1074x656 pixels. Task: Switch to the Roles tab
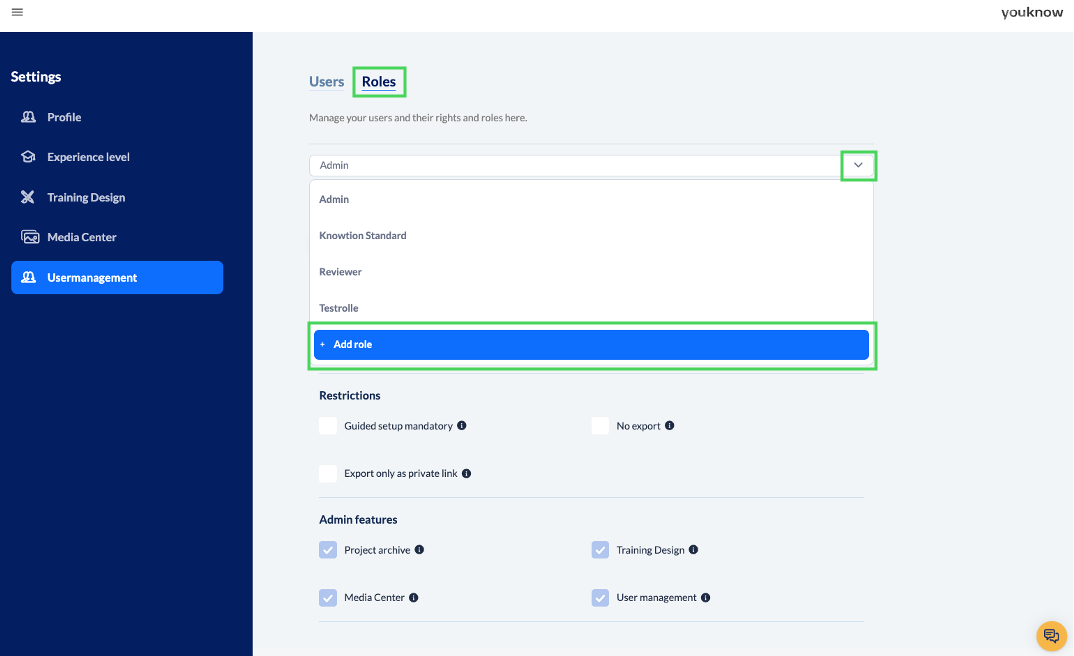point(379,81)
